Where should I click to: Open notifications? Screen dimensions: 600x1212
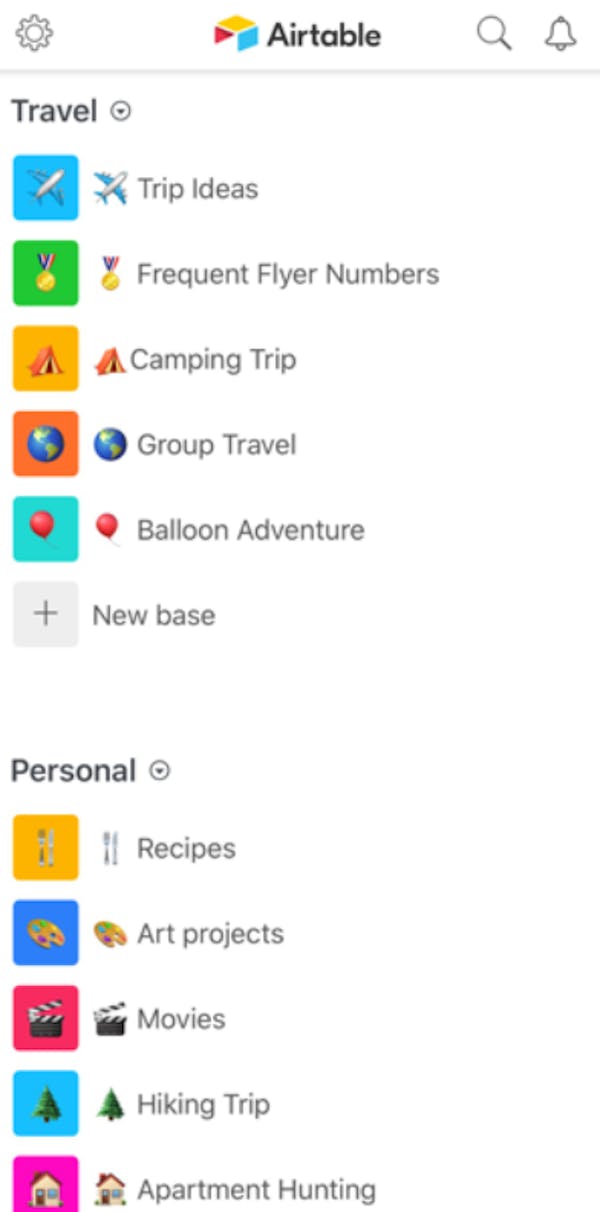coord(559,33)
